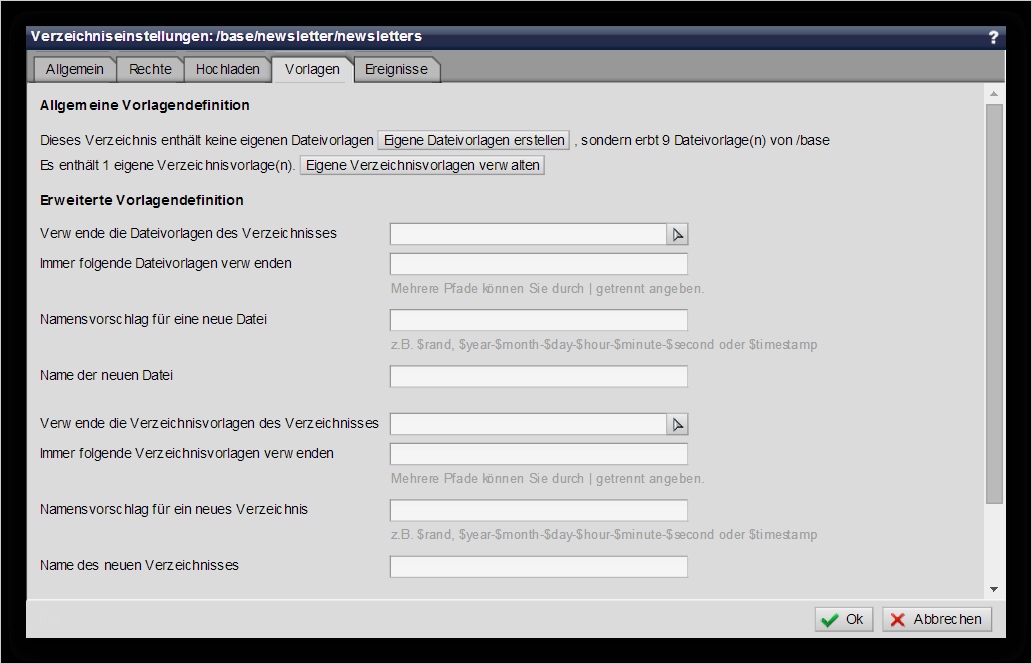Viewport: 1032px width, 664px height.
Task: Cancel the dialog with Abbrechen
Action: 936,619
